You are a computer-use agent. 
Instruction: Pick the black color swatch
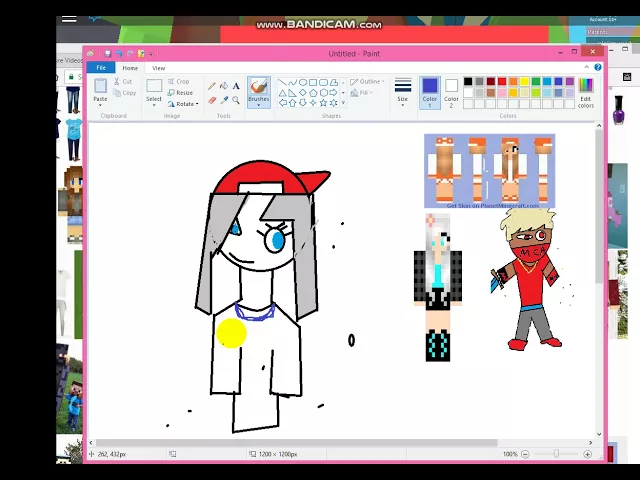(468, 81)
